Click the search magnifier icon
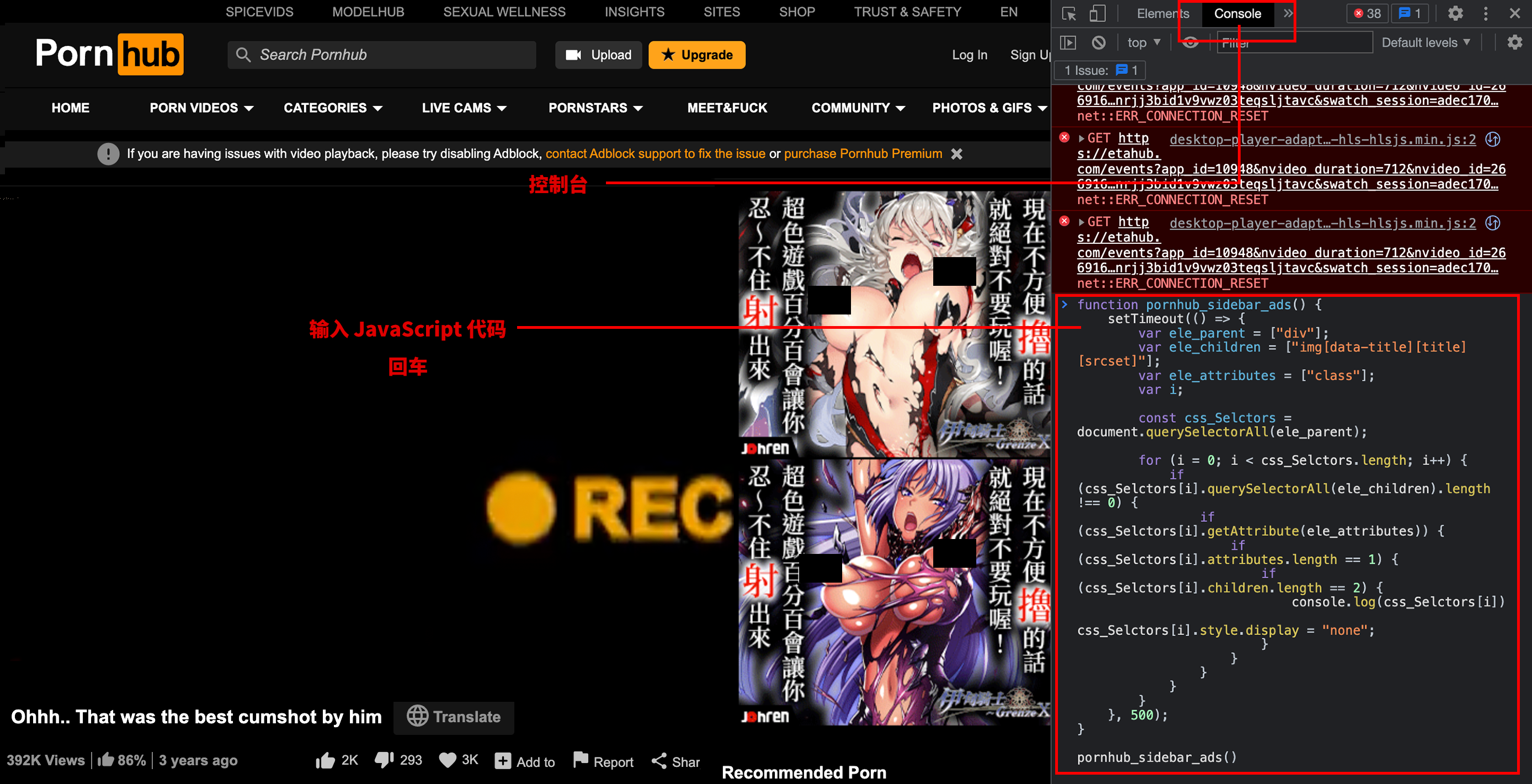Screen dimensions: 1532x784 (243, 55)
